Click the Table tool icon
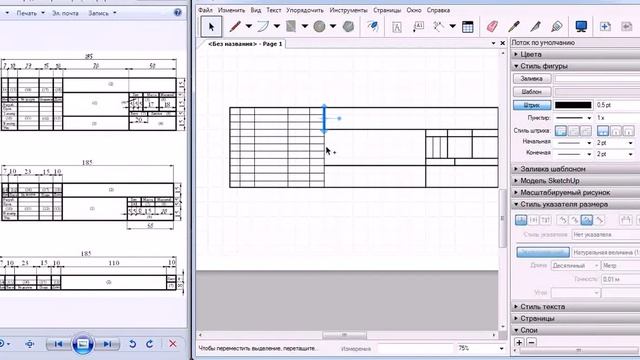The image size is (640, 360). click(x=468, y=27)
